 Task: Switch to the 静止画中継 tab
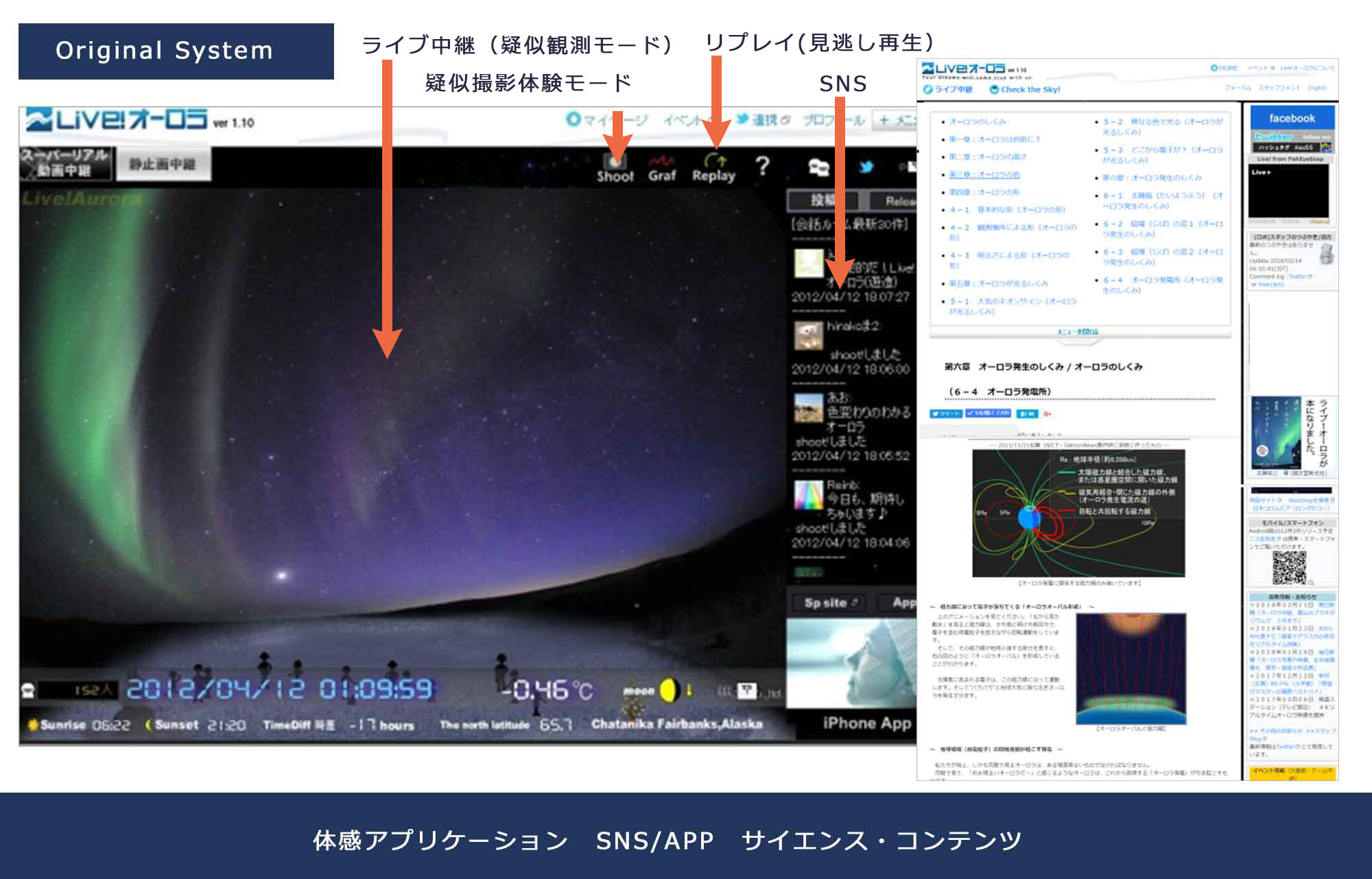tap(163, 165)
